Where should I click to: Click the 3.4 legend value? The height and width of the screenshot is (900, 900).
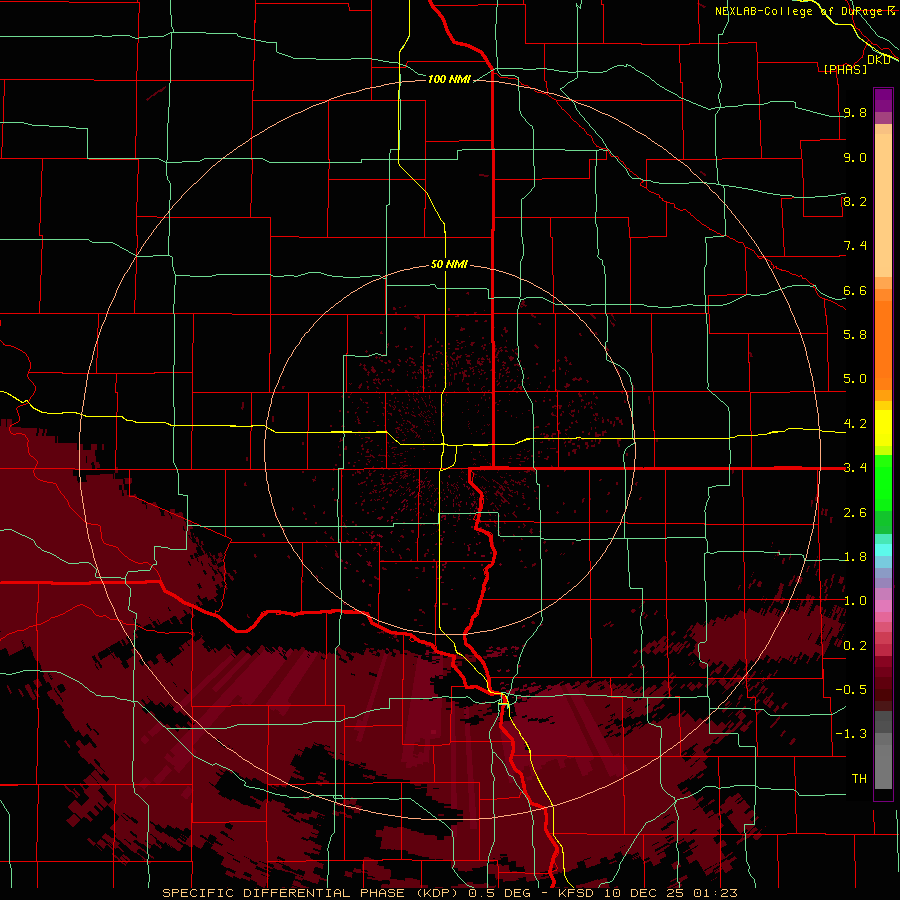(x=855, y=468)
